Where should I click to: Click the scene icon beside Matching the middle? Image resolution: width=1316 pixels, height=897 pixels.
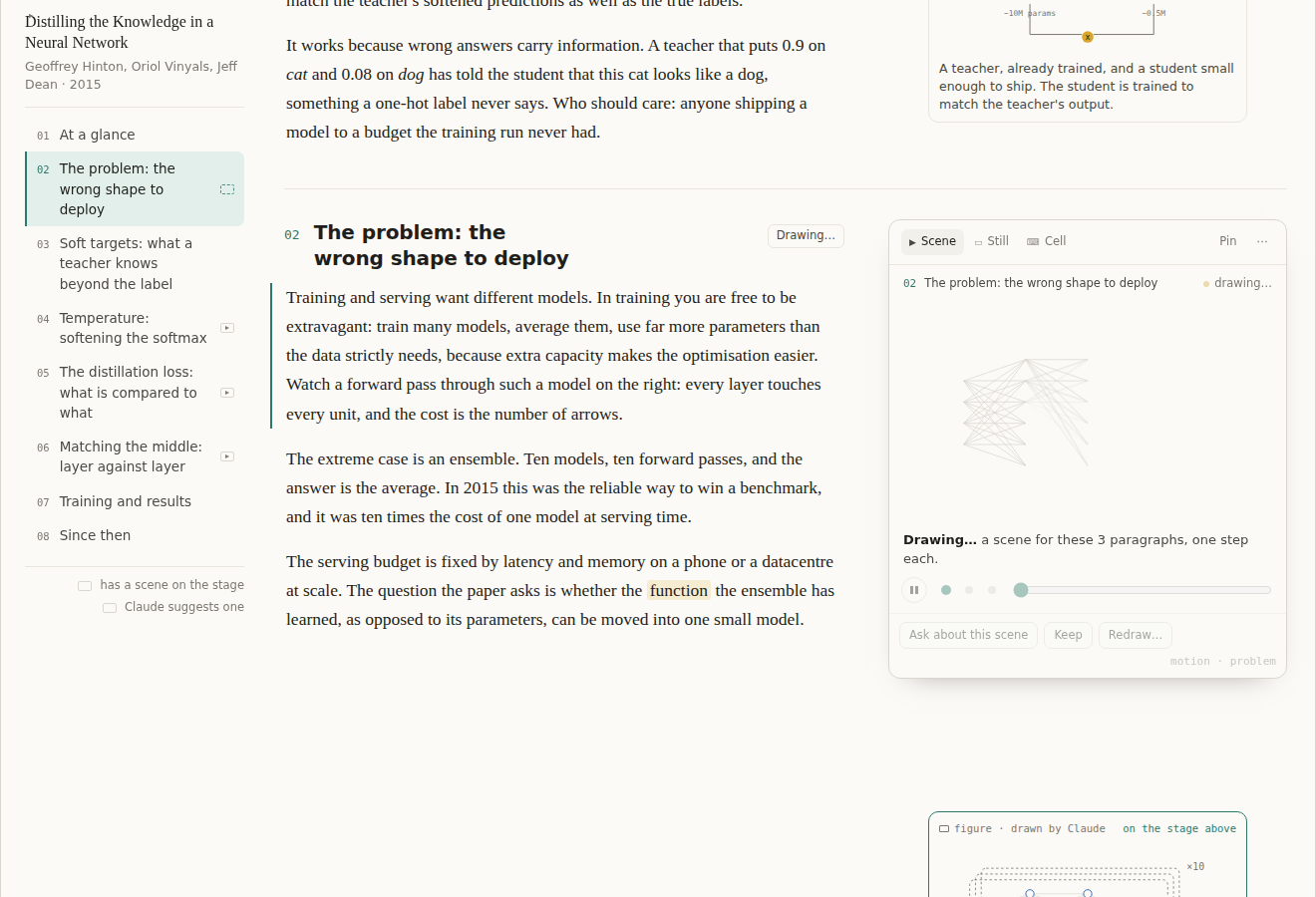[227, 456]
